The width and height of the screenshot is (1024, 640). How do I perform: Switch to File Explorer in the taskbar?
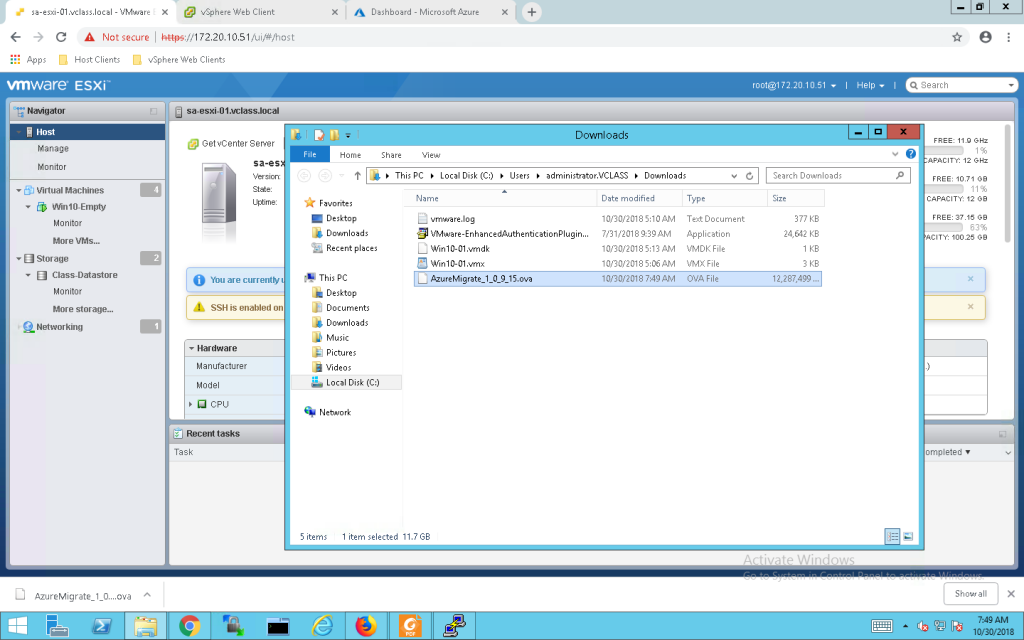click(146, 626)
